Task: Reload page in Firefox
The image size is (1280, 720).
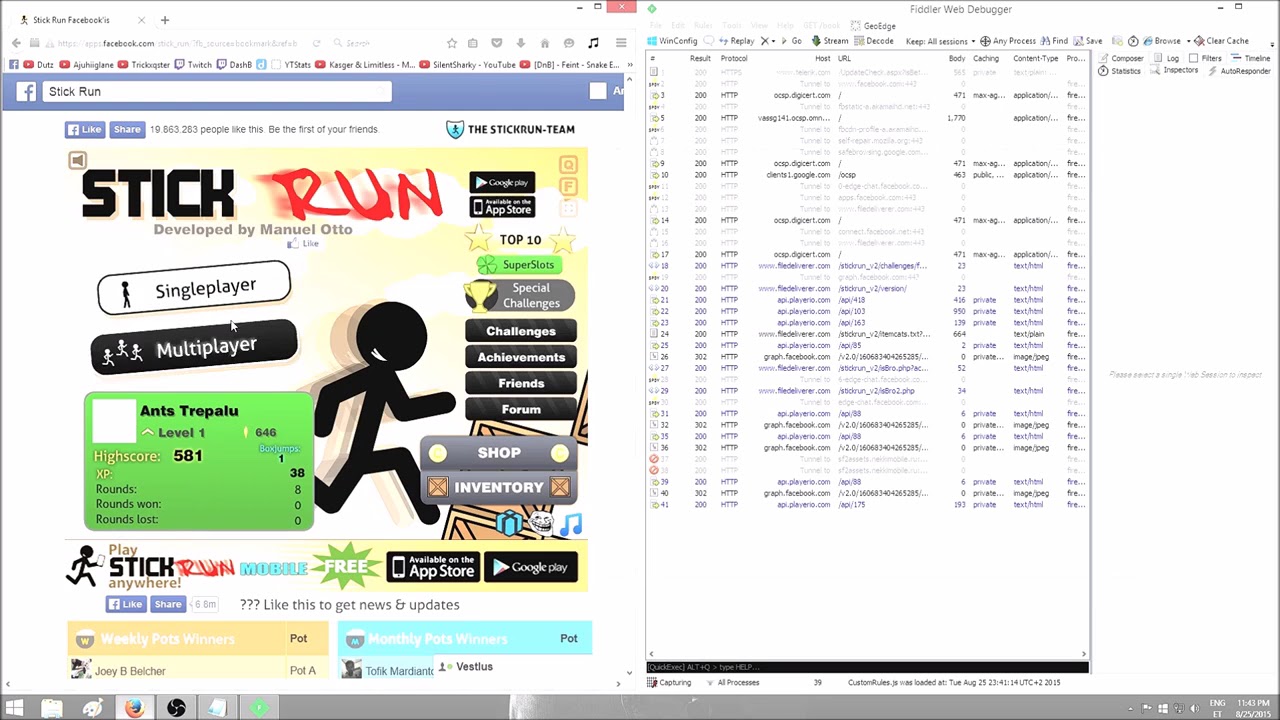Action: (316, 43)
